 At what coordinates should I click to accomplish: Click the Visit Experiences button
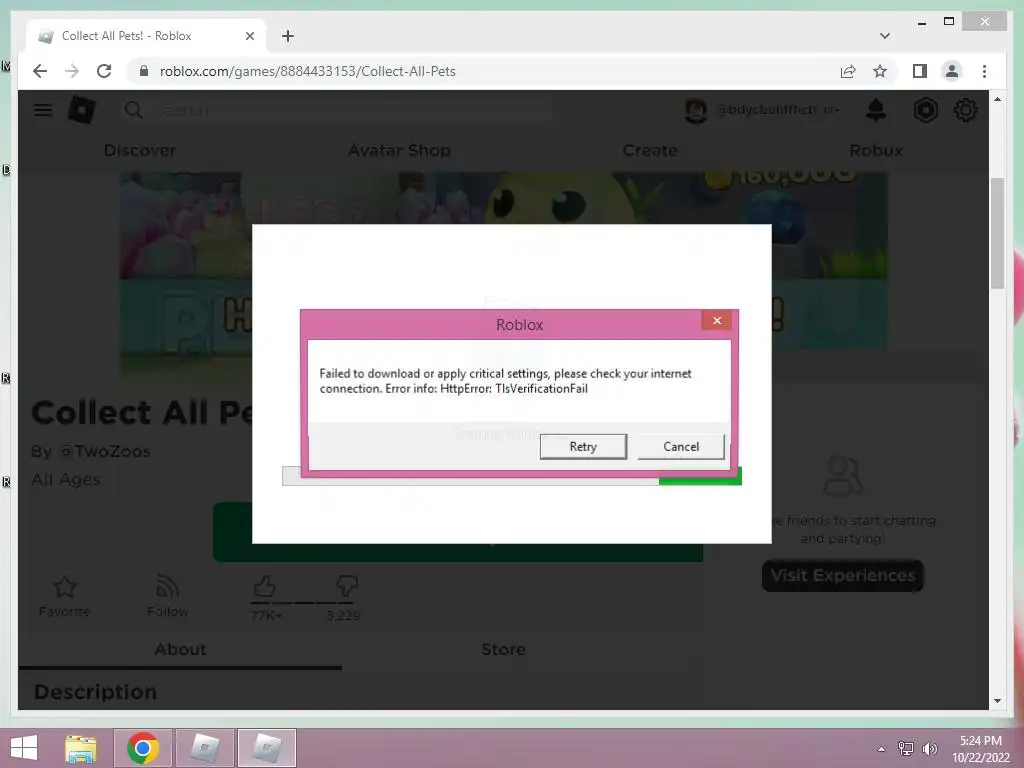842,575
